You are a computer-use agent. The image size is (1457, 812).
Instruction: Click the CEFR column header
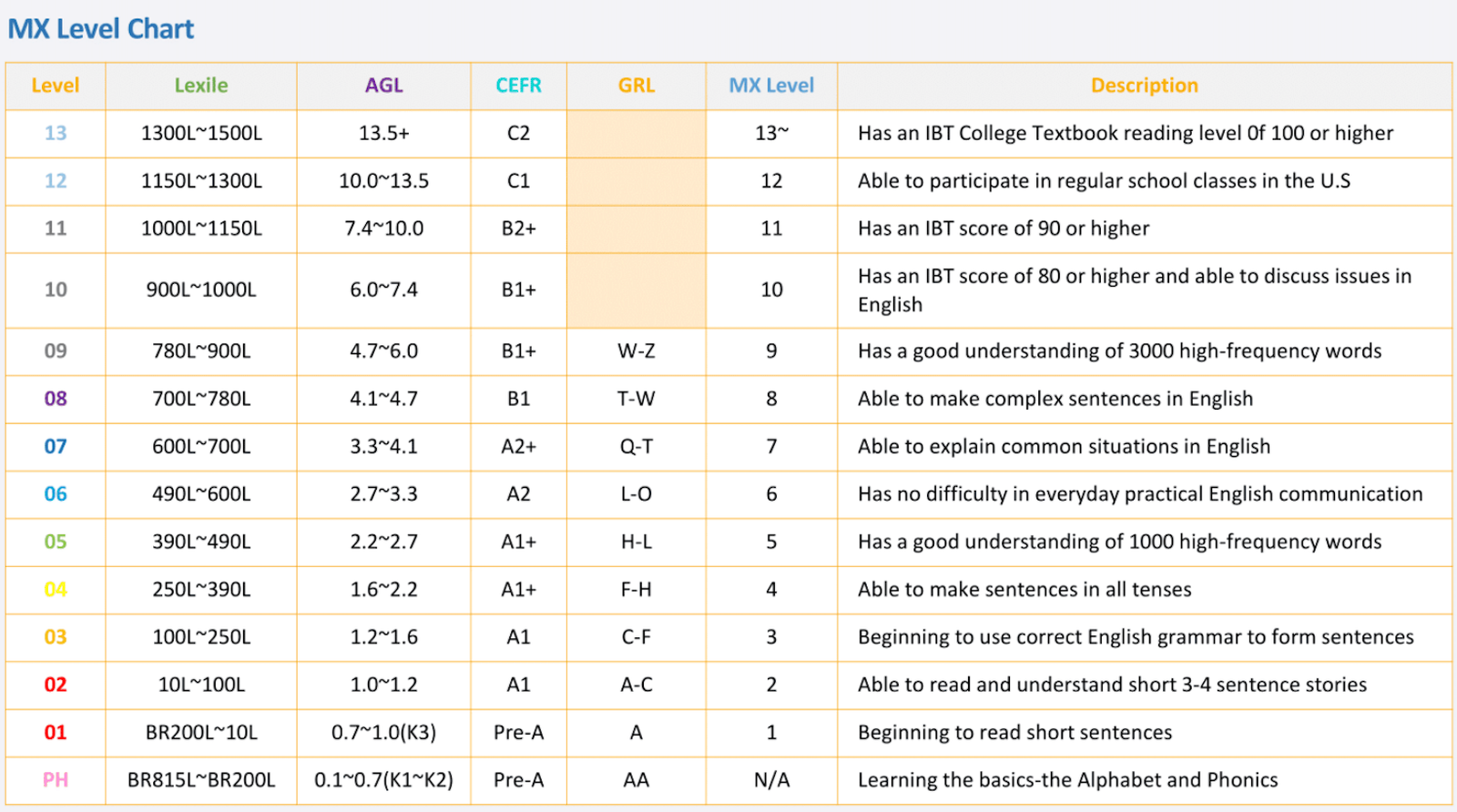point(518,86)
